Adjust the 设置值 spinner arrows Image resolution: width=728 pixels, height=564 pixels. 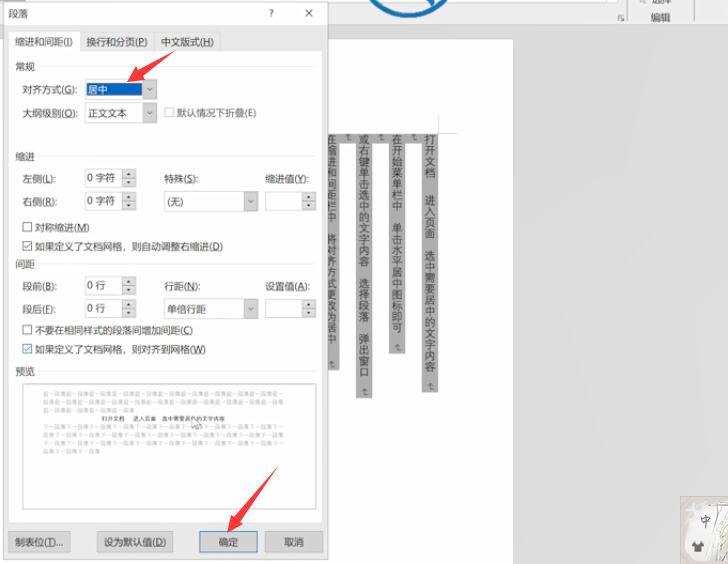[309, 309]
